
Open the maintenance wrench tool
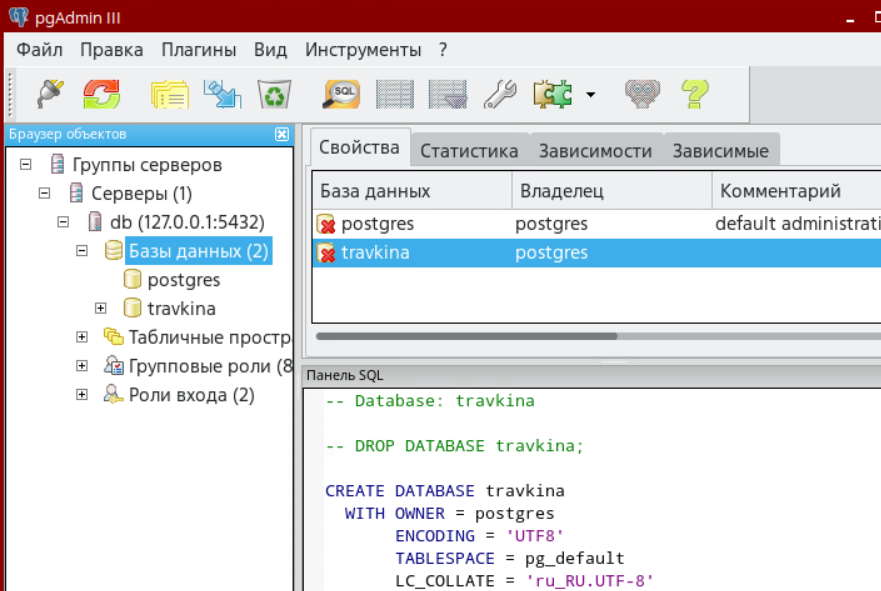coord(500,94)
